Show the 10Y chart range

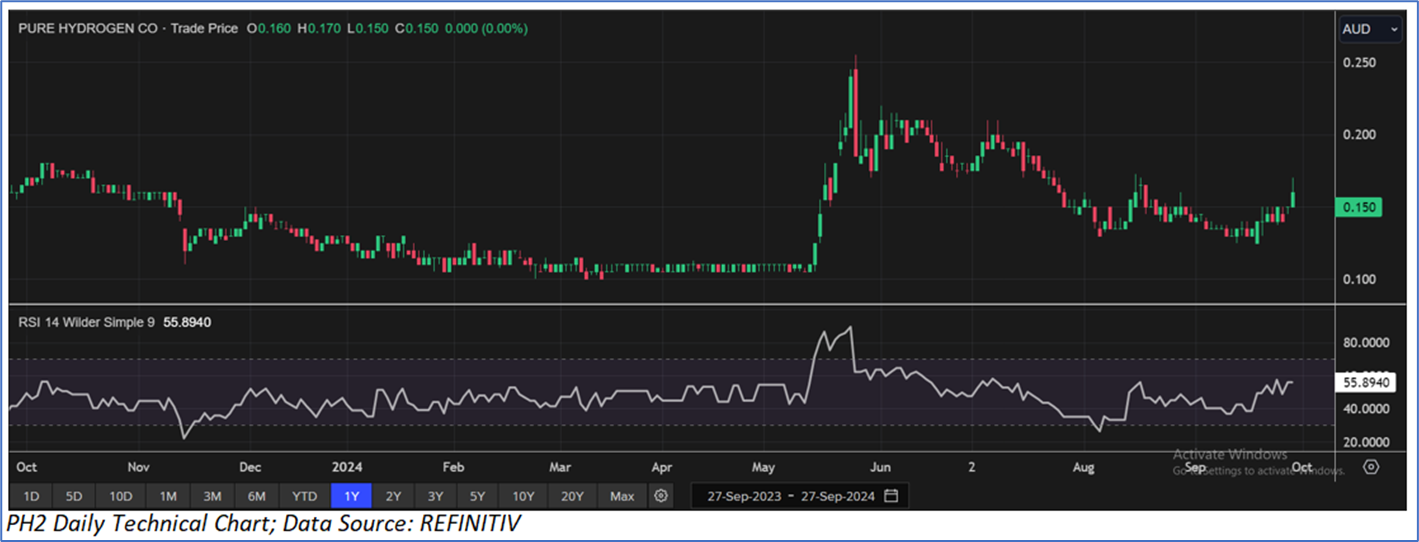(x=524, y=496)
